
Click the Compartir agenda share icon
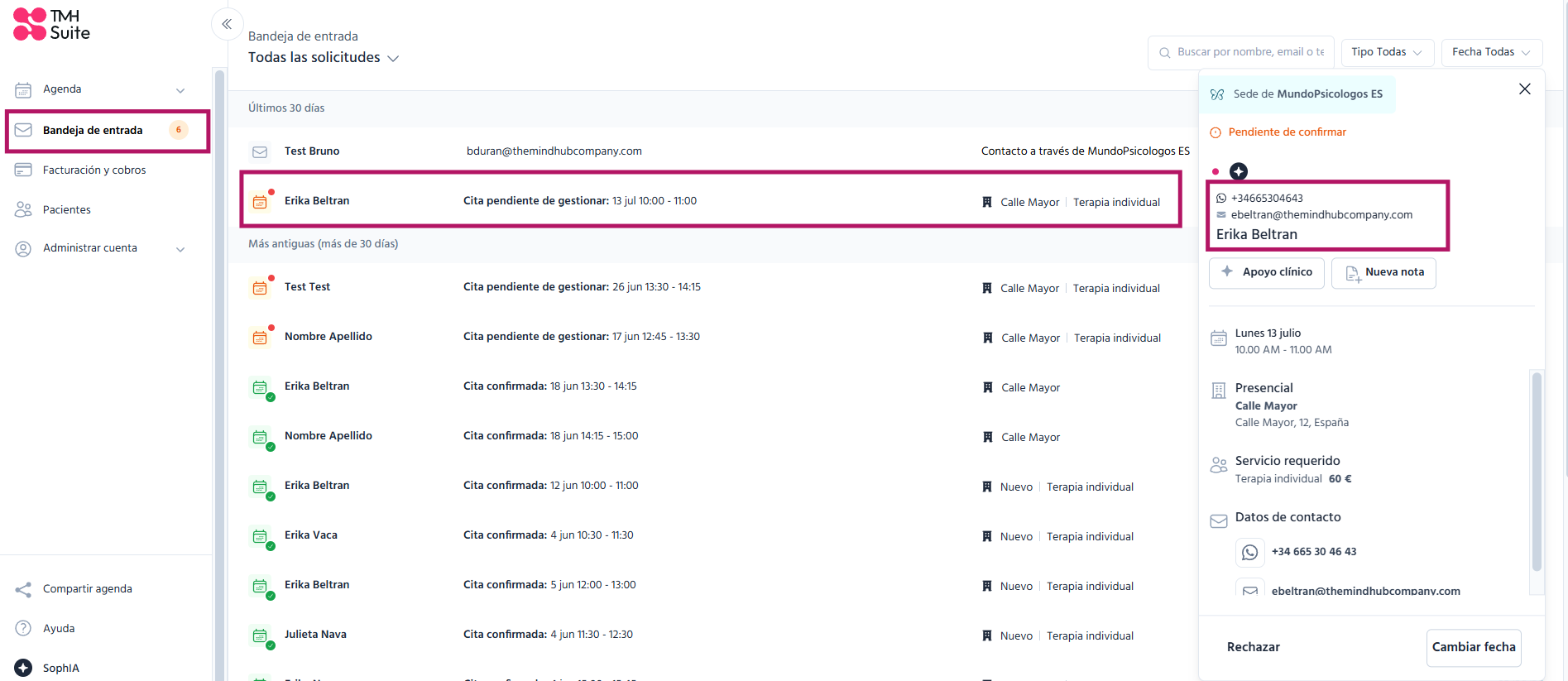(x=23, y=589)
